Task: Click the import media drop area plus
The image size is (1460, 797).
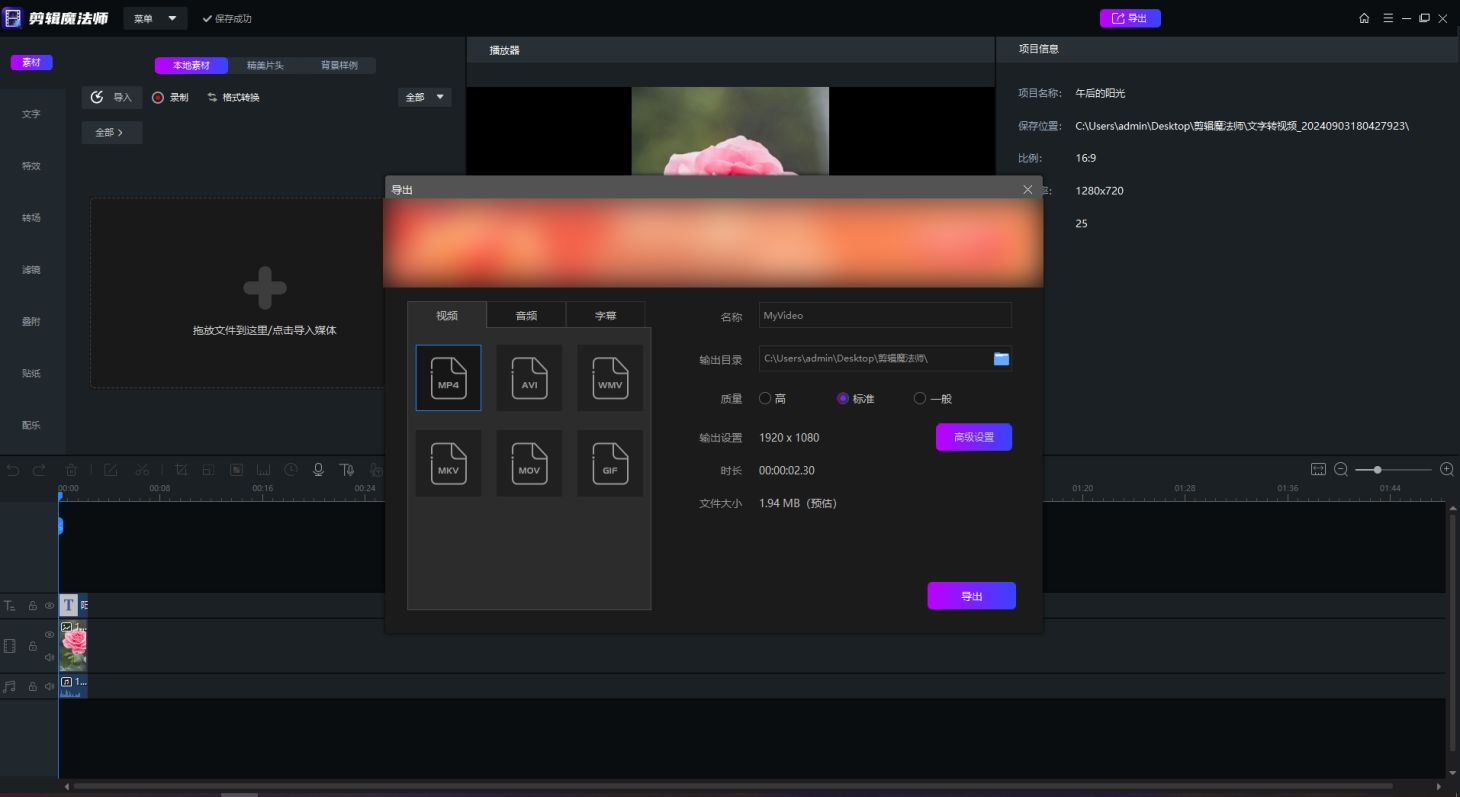Action: click(x=265, y=288)
